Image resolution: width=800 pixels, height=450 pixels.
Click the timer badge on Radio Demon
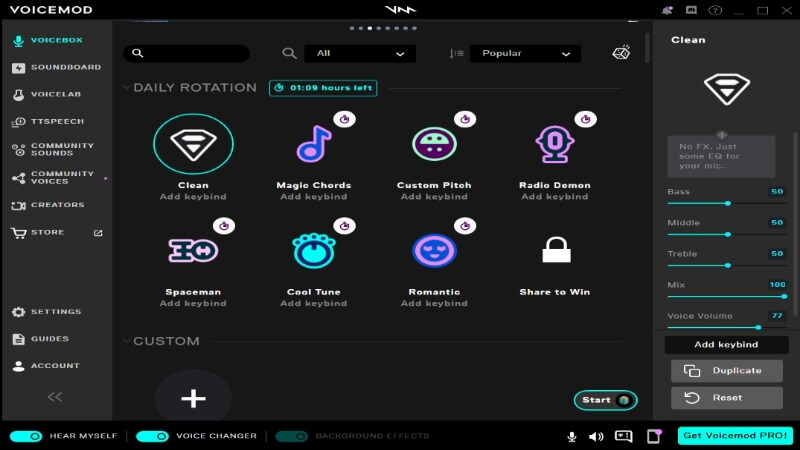coord(585,119)
